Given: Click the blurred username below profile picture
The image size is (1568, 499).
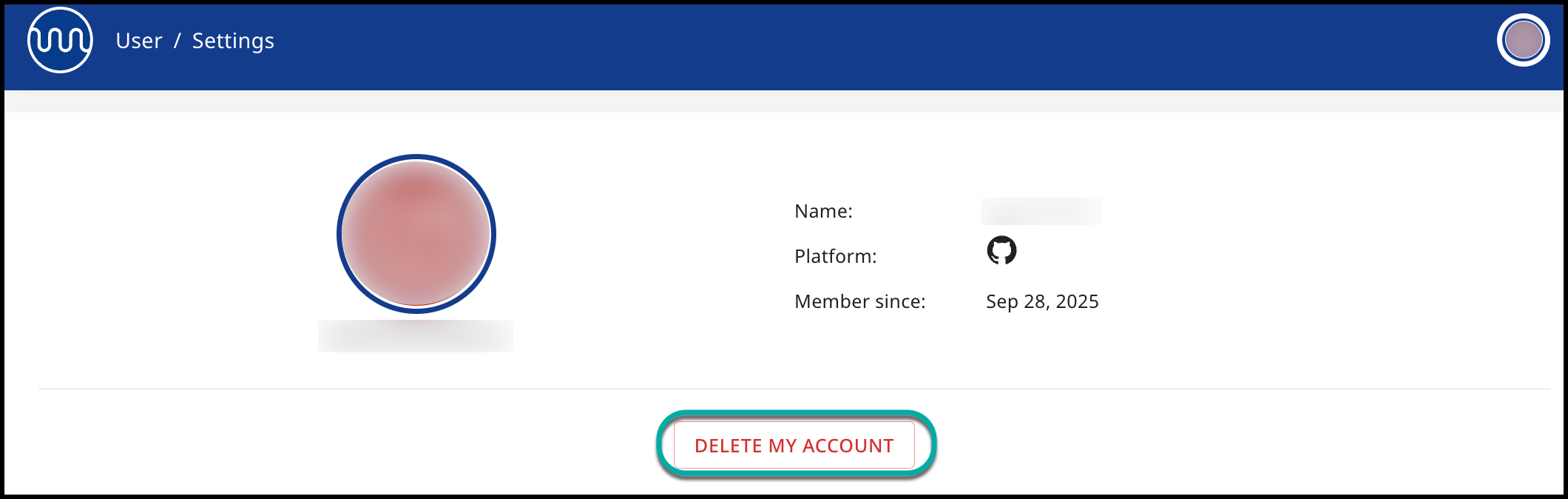Looking at the screenshot, I should point(416,336).
